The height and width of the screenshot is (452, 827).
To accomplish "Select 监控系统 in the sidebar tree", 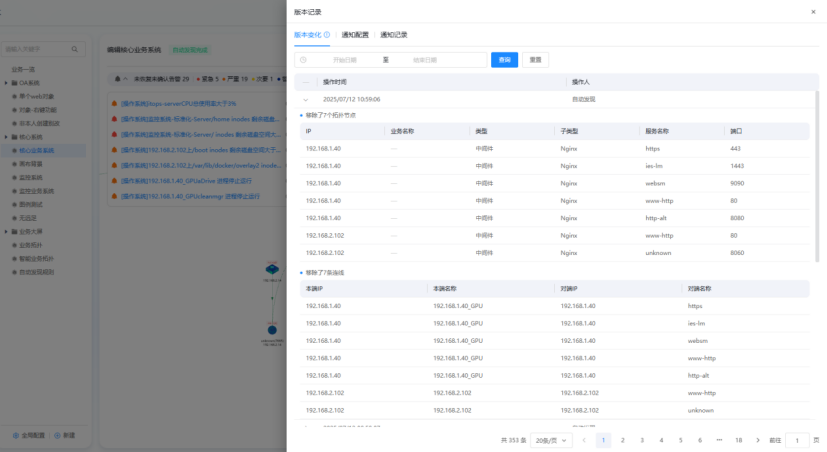I will tap(31, 178).
